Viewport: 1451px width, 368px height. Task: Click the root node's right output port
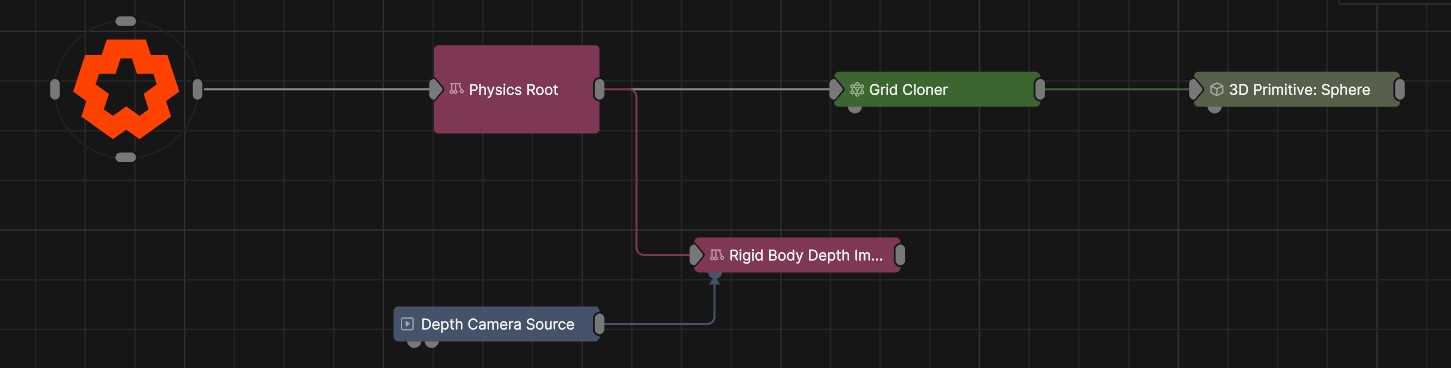click(198, 89)
